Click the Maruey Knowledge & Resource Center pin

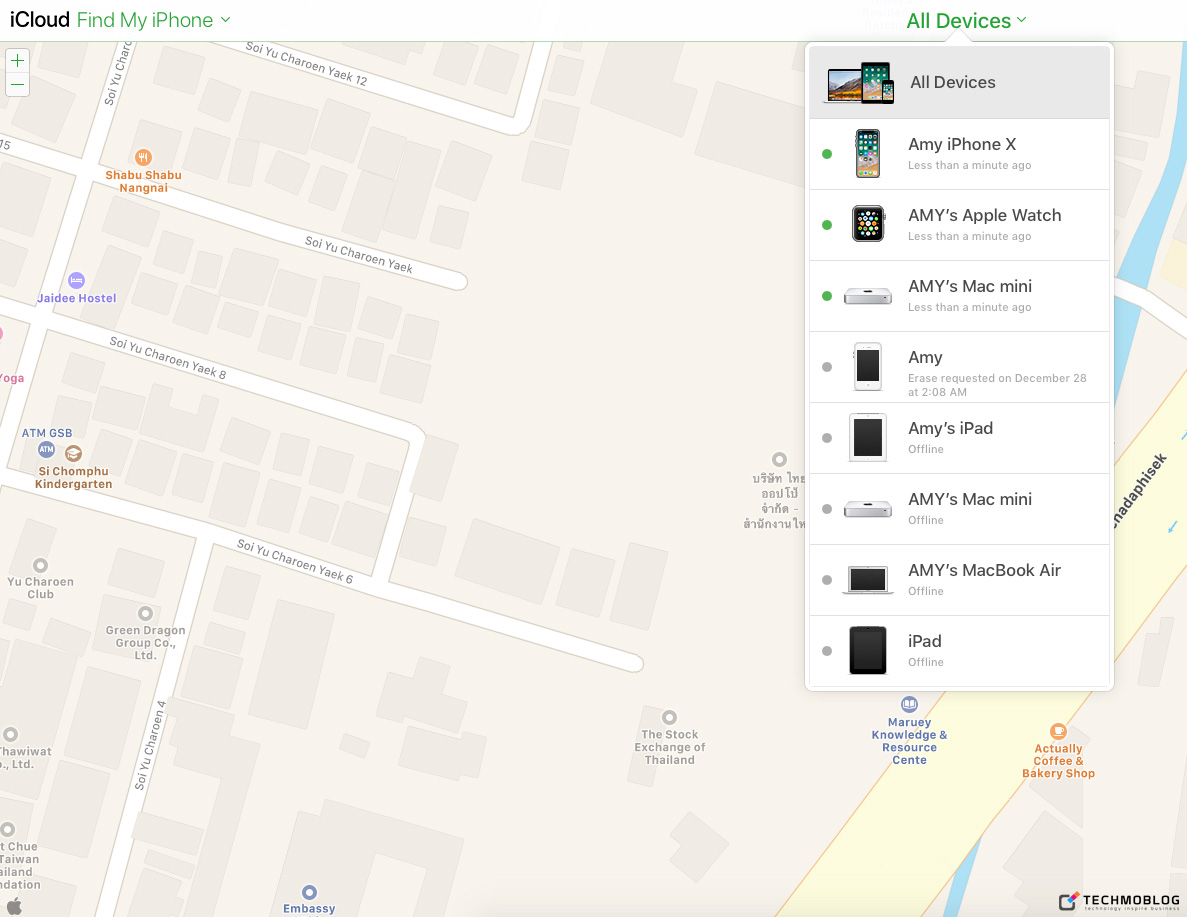(909, 704)
